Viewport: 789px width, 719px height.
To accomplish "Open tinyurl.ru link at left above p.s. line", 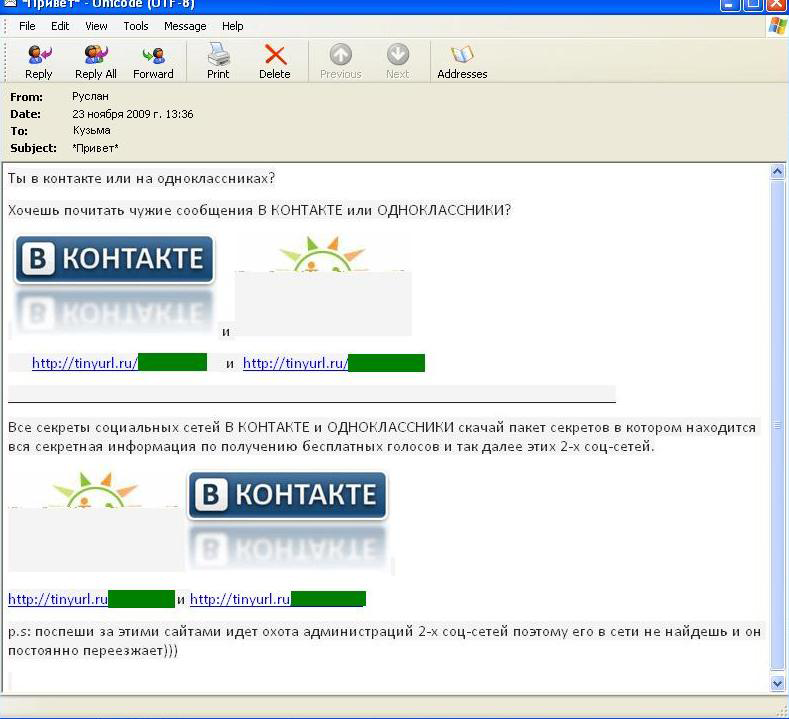I will click(91, 599).
